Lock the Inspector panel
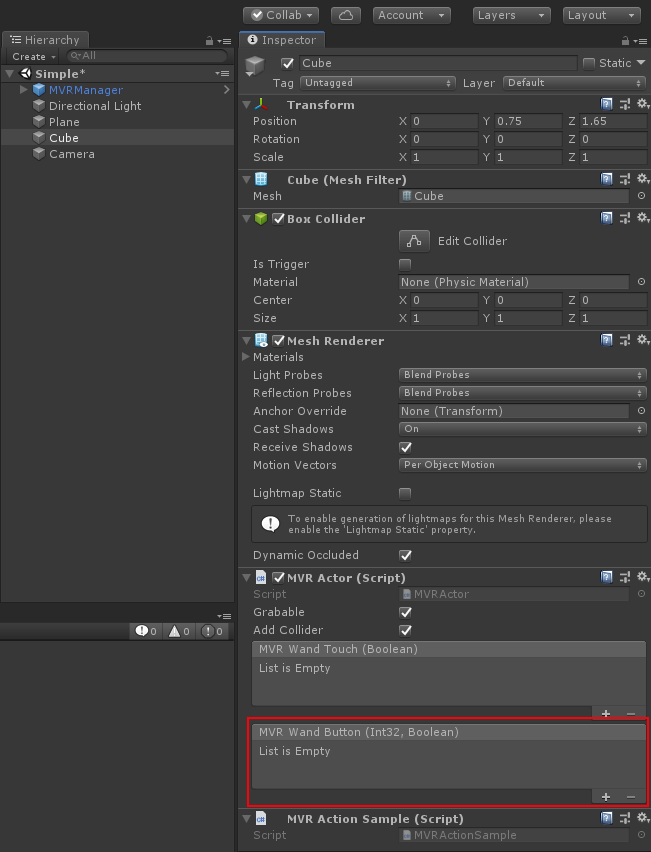This screenshot has height=852, width=651. 625,41
